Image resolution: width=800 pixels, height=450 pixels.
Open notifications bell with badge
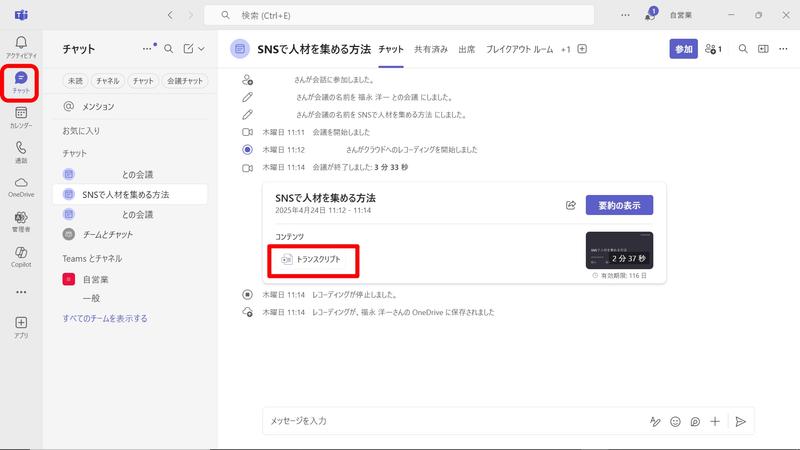(x=650, y=14)
